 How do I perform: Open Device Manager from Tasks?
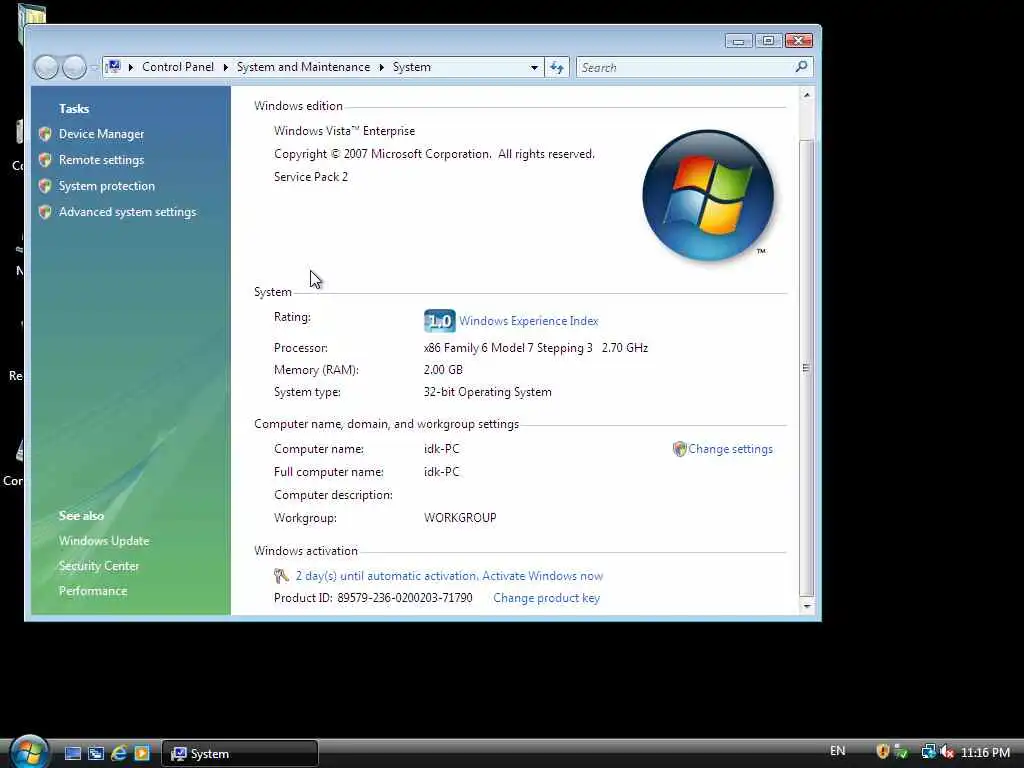pyautogui.click(x=101, y=134)
